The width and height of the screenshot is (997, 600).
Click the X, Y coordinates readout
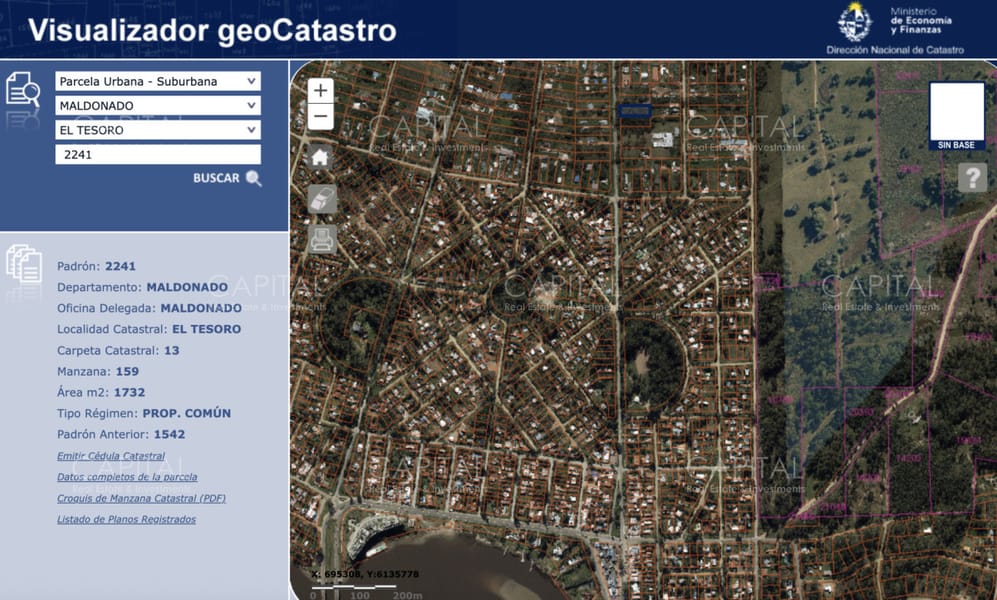click(365, 574)
